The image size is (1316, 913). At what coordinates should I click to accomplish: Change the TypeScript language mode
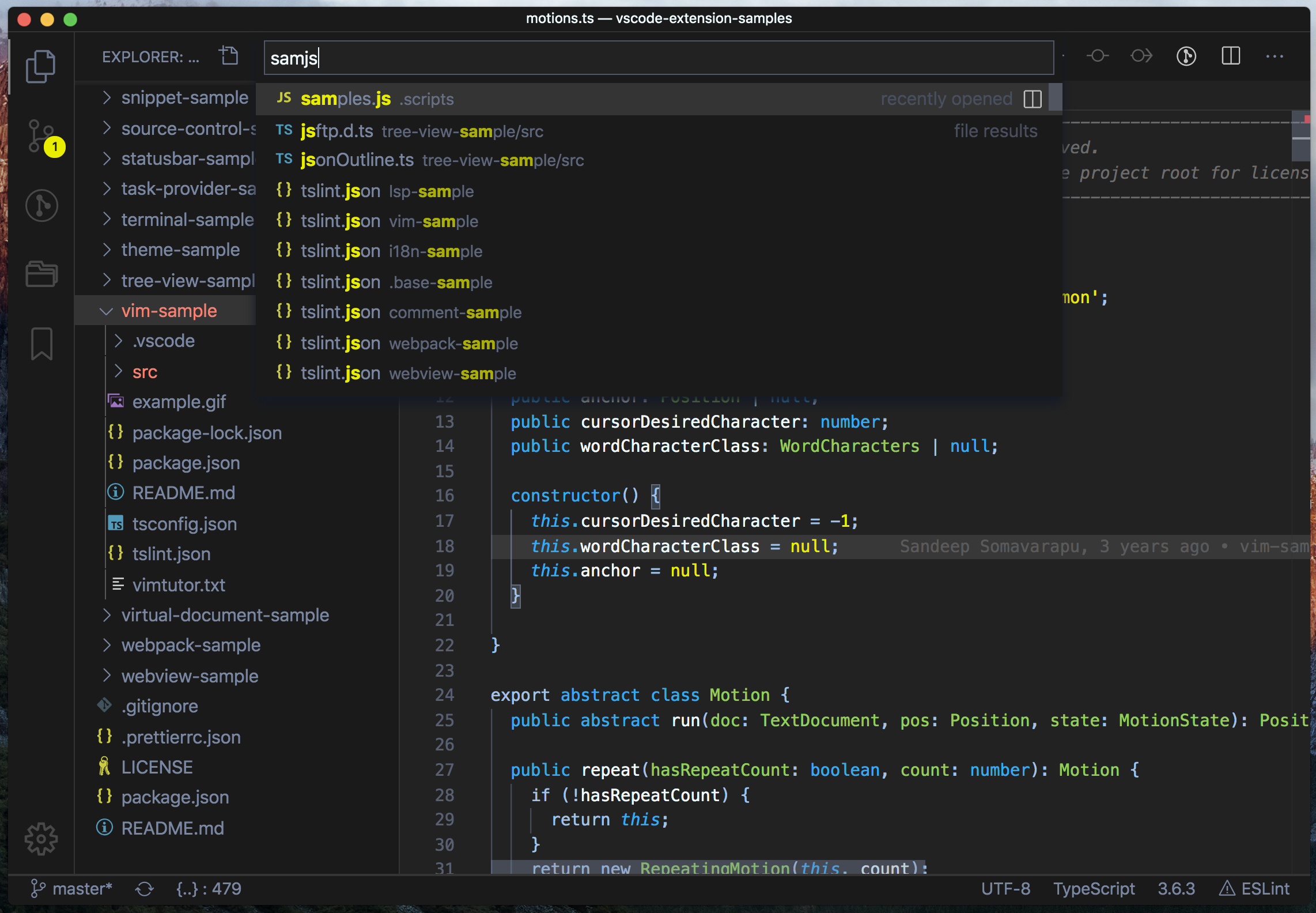click(1094, 889)
